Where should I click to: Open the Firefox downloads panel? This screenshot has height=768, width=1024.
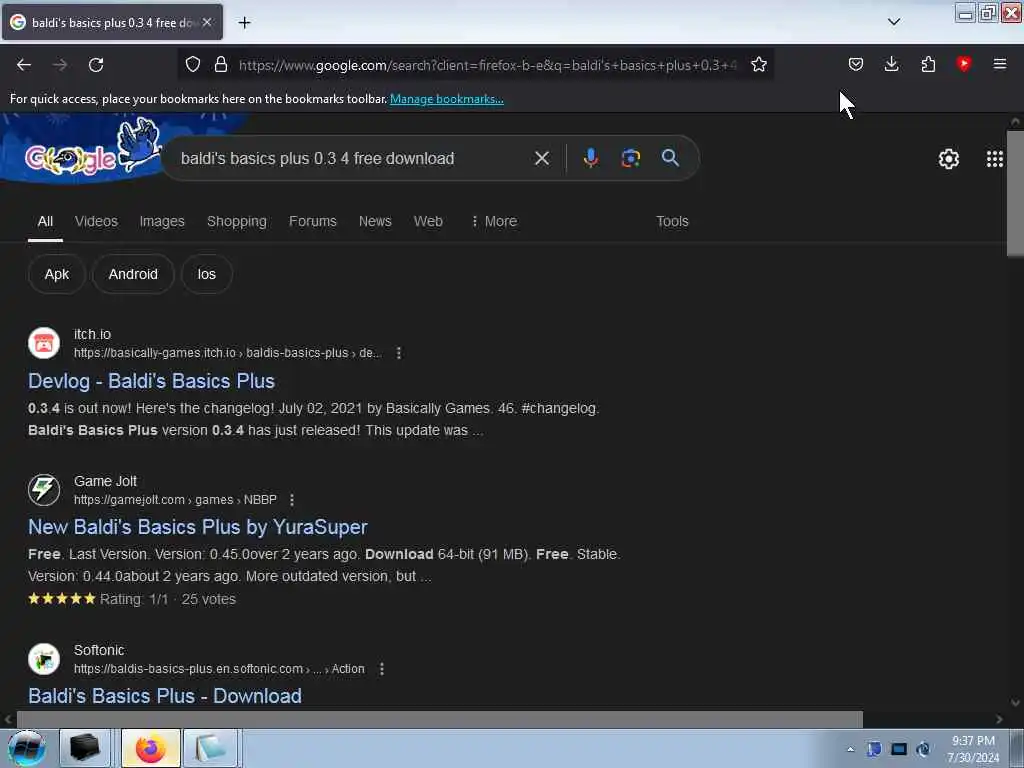pyautogui.click(x=891, y=64)
